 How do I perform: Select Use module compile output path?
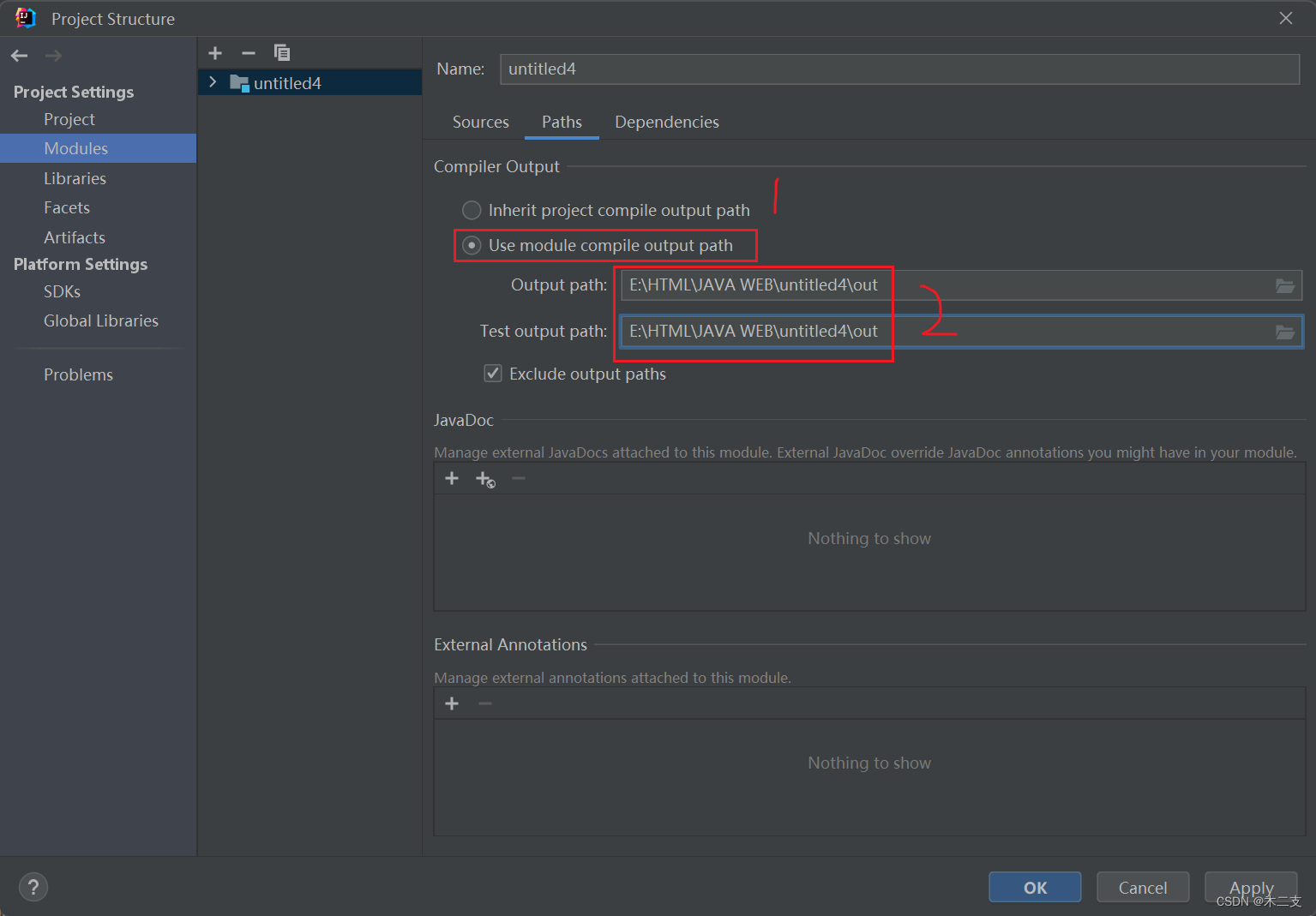pyautogui.click(x=598, y=245)
